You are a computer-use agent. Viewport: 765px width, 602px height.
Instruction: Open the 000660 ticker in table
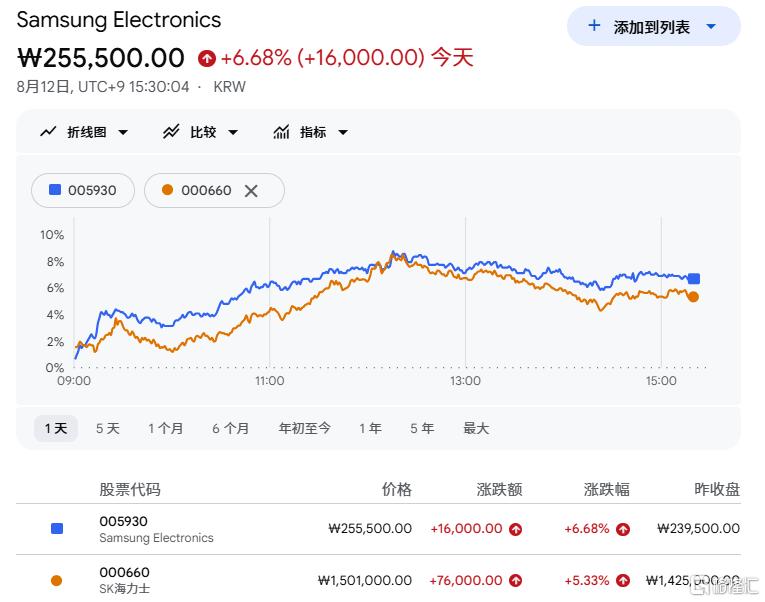pyautogui.click(x=124, y=572)
